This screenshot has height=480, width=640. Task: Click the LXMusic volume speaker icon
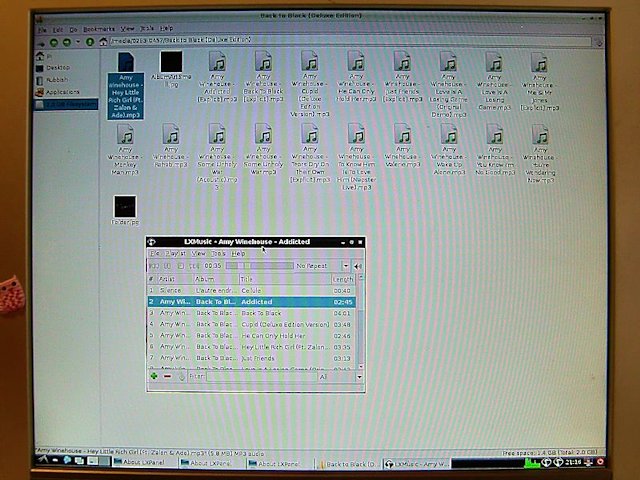point(358,266)
